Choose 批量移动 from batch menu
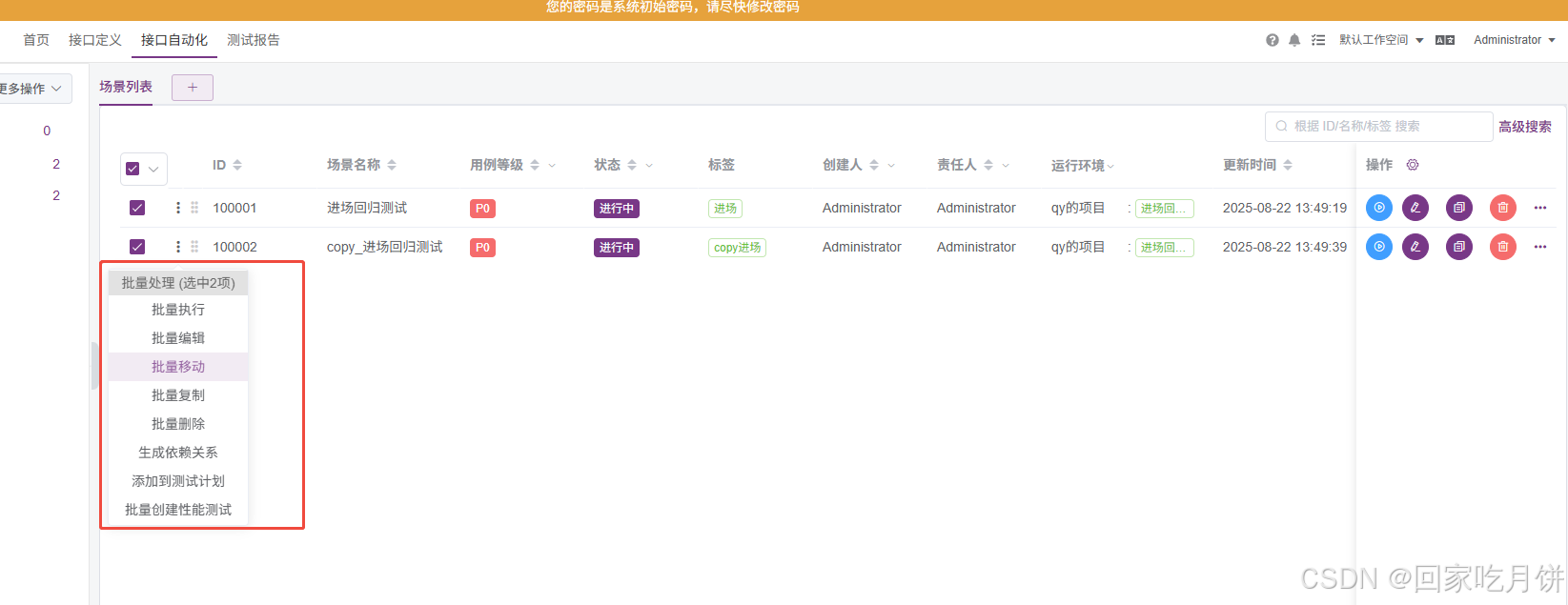The width and height of the screenshot is (1568, 605). click(178, 367)
